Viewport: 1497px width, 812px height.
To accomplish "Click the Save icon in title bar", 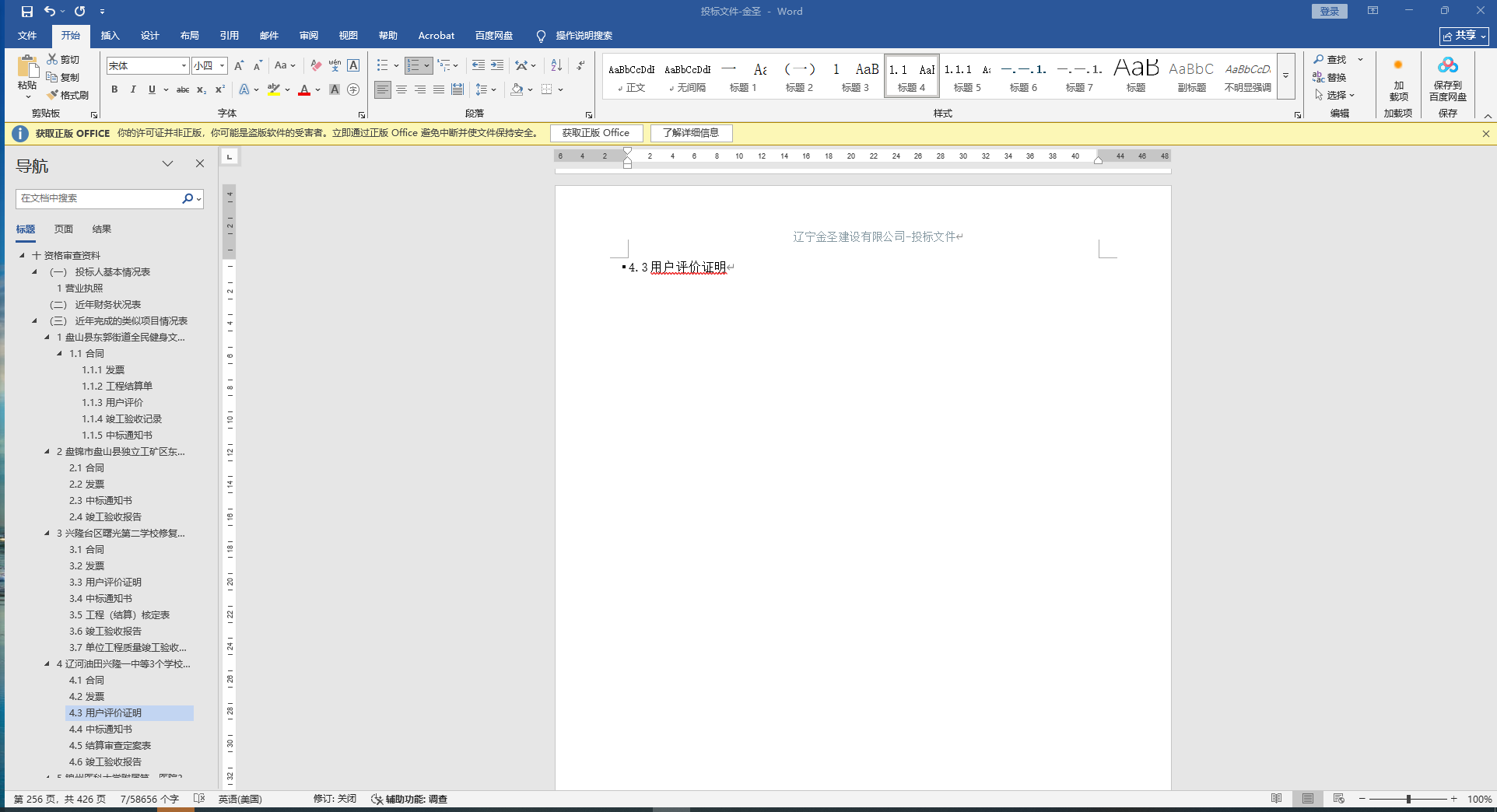I will pyautogui.click(x=27, y=11).
